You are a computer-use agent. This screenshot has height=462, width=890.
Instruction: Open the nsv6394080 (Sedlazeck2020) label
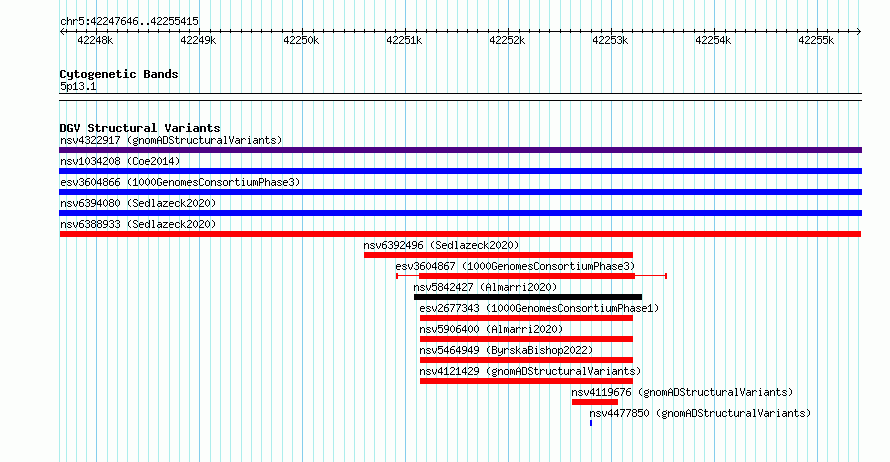[x=138, y=203]
